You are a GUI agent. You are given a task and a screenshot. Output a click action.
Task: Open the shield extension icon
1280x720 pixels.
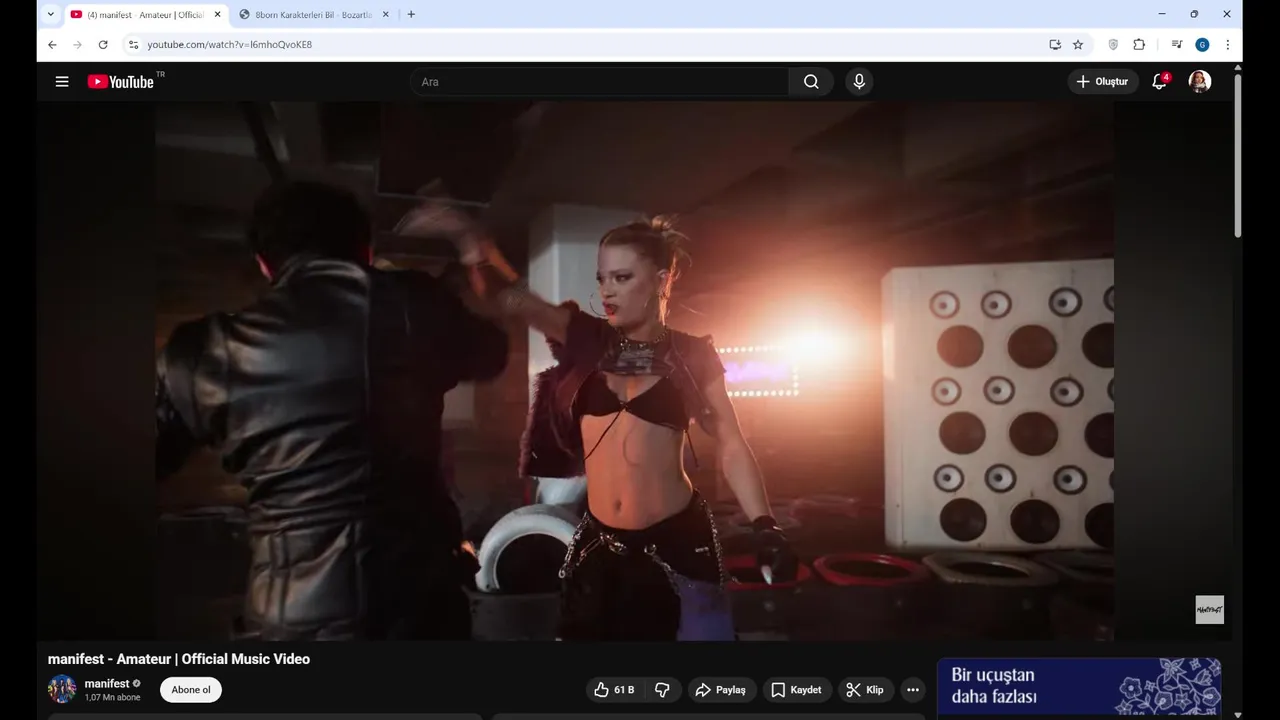click(1113, 45)
